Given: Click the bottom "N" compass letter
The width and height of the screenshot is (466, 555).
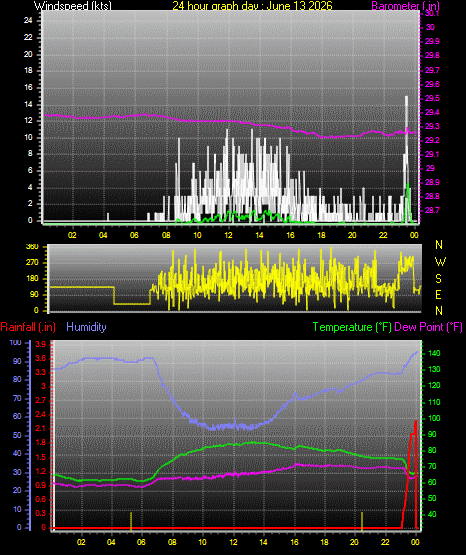Looking at the screenshot, I should point(439,311).
